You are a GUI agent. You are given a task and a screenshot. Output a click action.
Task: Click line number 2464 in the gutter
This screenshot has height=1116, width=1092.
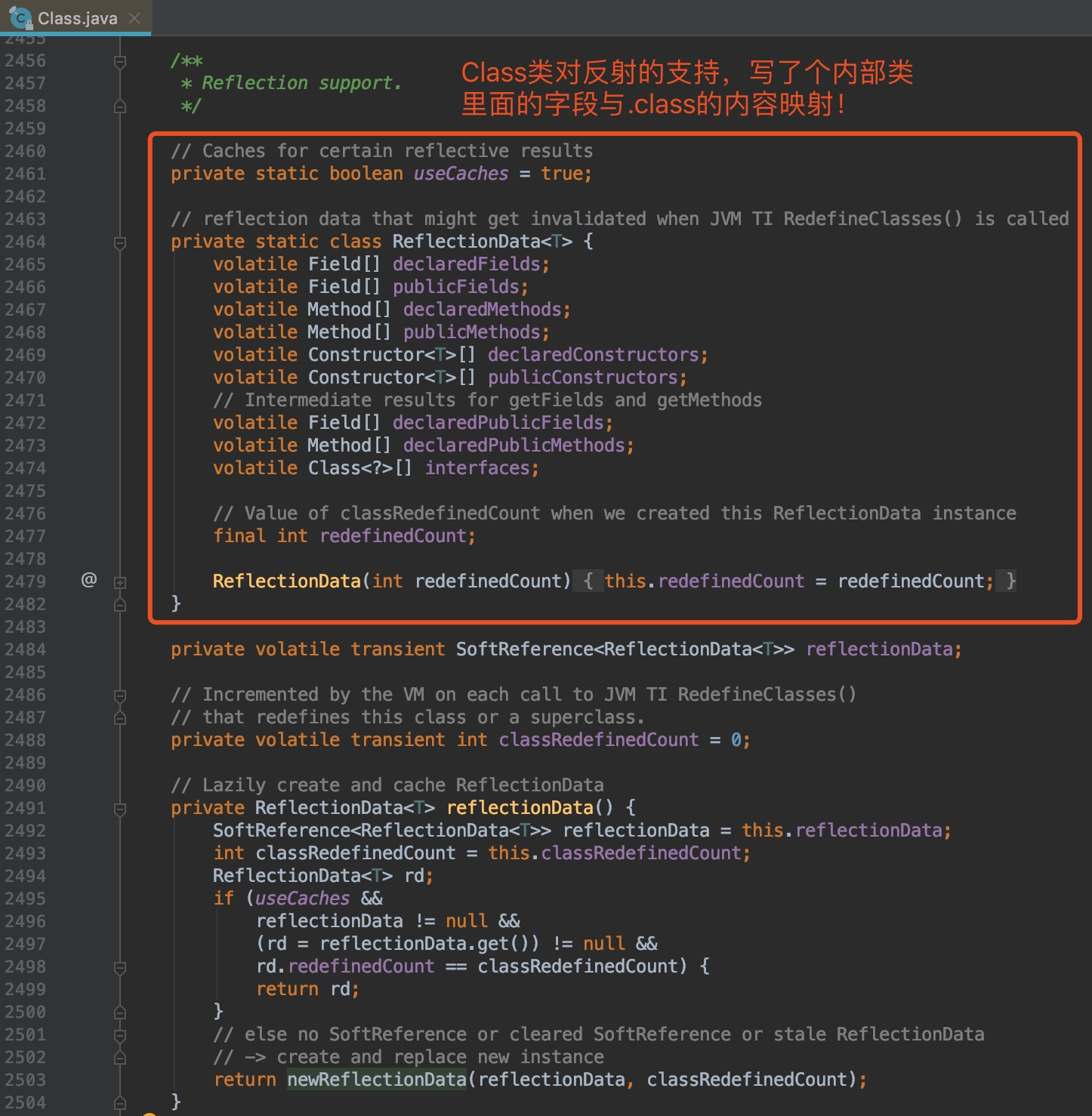pyautogui.click(x=26, y=242)
